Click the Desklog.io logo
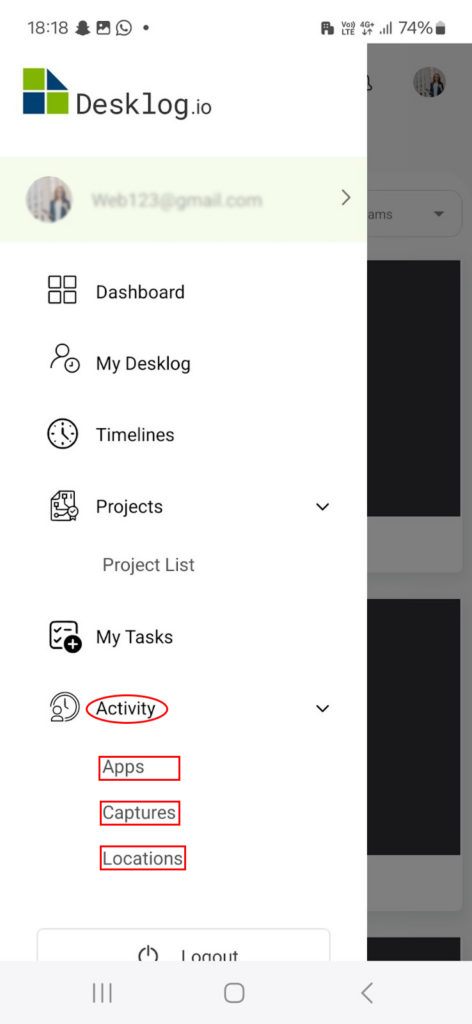Image resolution: width=472 pixels, height=1024 pixels. click(118, 94)
